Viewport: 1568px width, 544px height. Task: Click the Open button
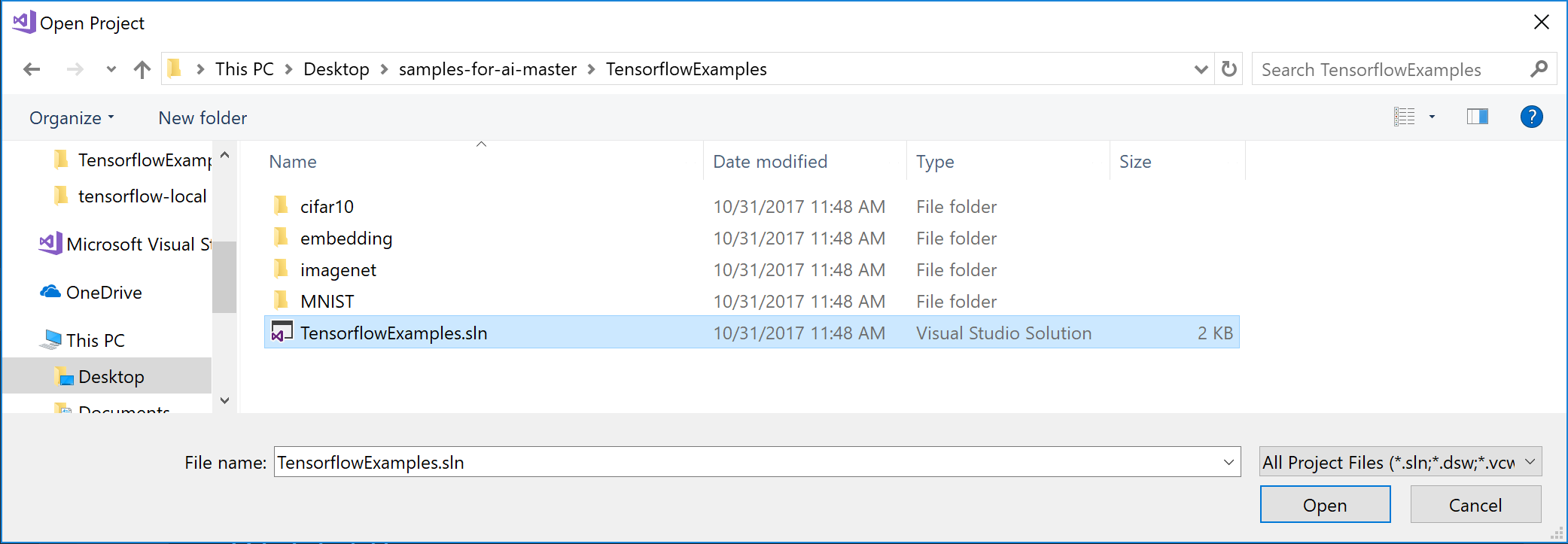(1325, 505)
